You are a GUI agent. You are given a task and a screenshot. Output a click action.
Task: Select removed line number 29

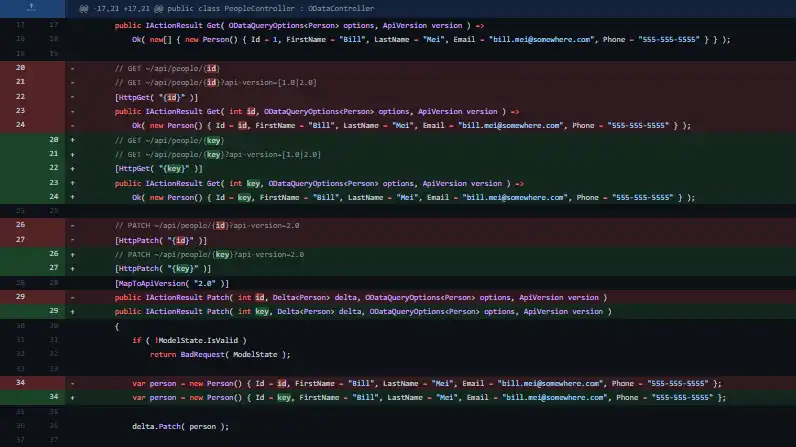pyautogui.click(x=20, y=297)
